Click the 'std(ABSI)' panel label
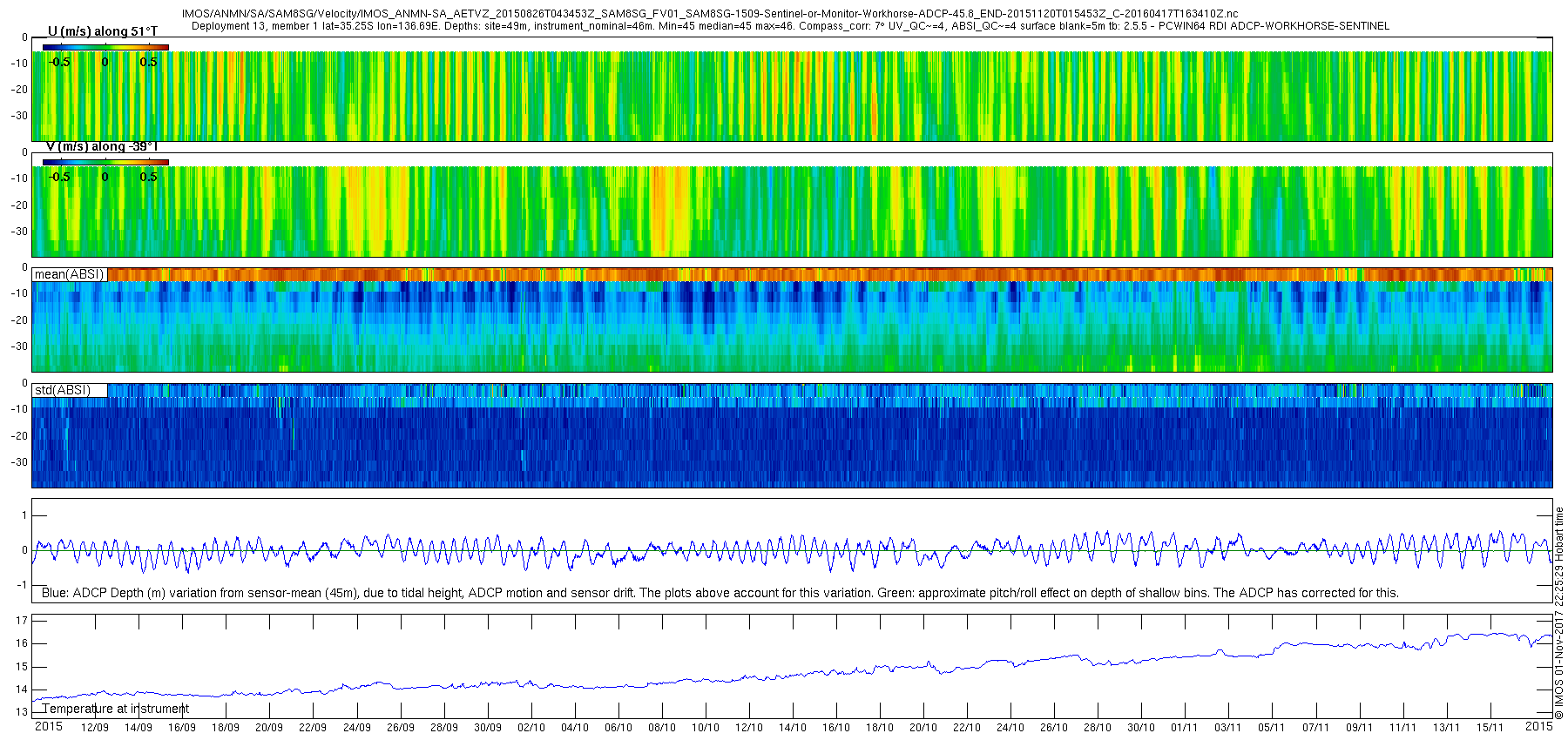This screenshot has height=740, width=1568. pyautogui.click(x=63, y=390)
